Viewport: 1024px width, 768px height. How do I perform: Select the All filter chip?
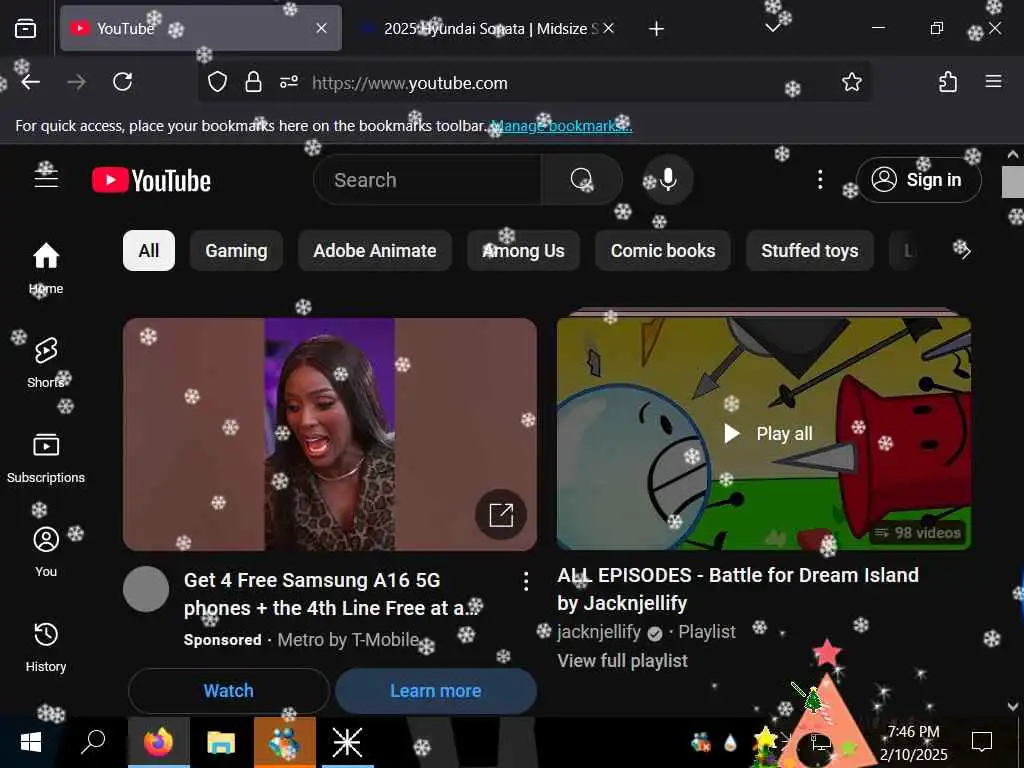pyautogui.click(x=149, y=251)
